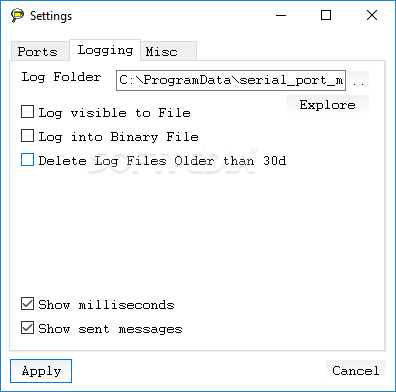Apply the settings changes

pyautogui.click(x=41, y=371)
